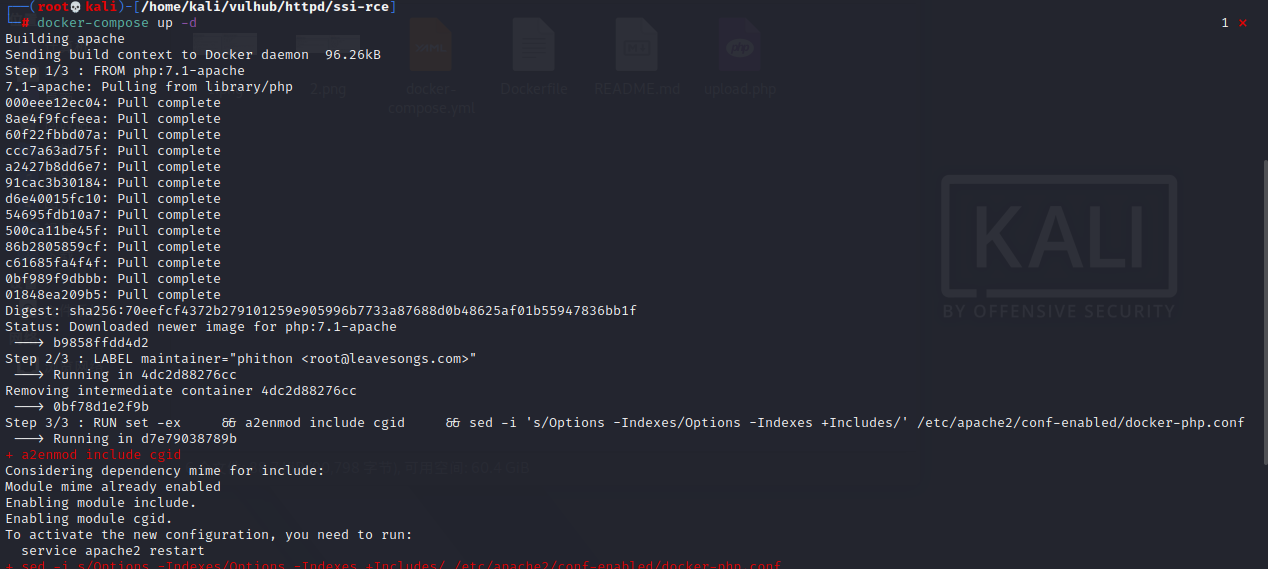Click the 'docker-compose up -d' command text
This screenshot has width=1268, height=569.
pos(117,22)
